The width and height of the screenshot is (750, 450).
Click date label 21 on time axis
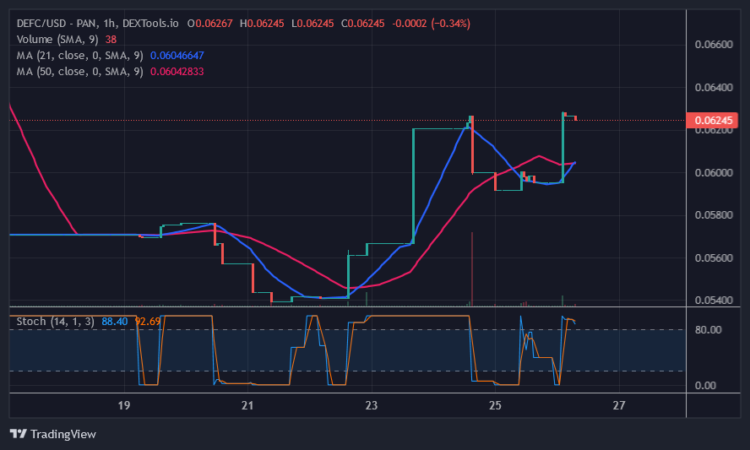[x=247, y=406]
